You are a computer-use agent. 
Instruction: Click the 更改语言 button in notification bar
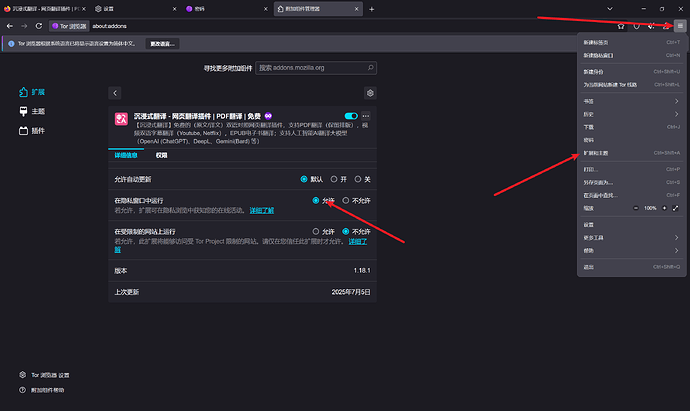162,44
